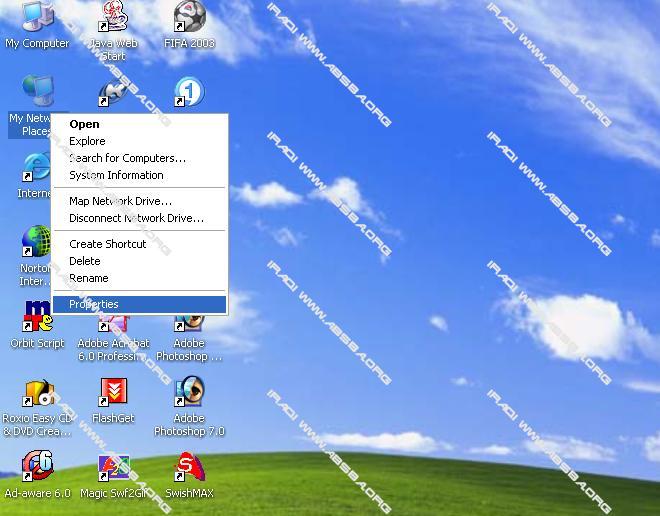The width and height of the screenshot is (660, 516).
Task: Select the FlashGet shortcut icon
Action: coord(113,392)
